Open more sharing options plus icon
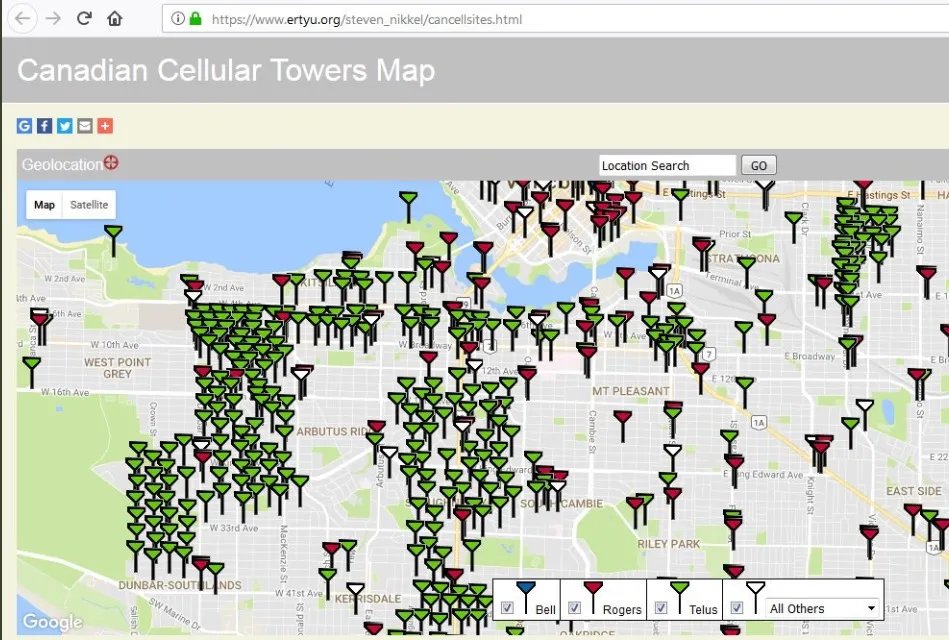Viewport: 949px width, 640px height. pos(105,125)
